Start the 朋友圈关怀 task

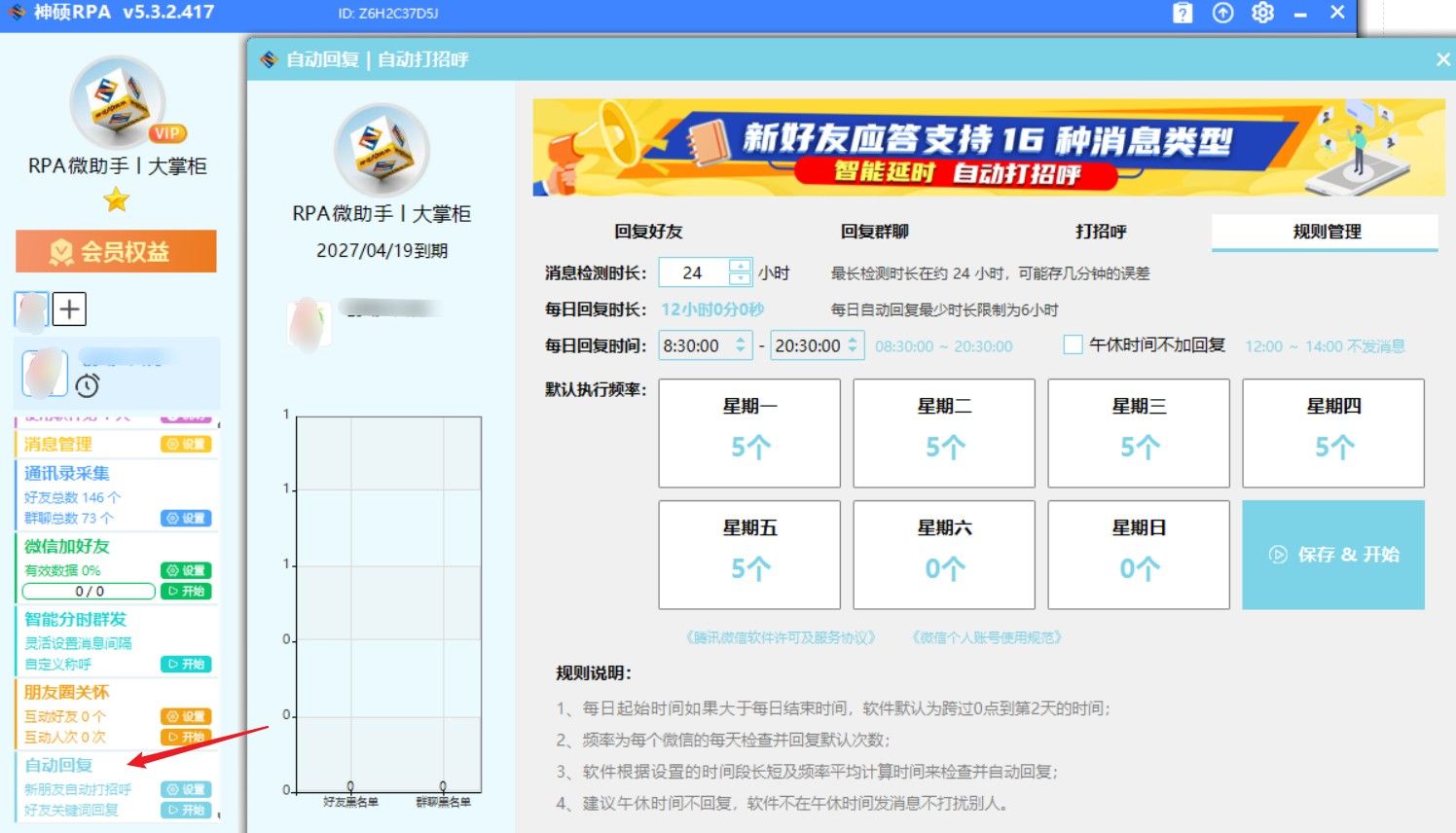click(x=186, y=737)
